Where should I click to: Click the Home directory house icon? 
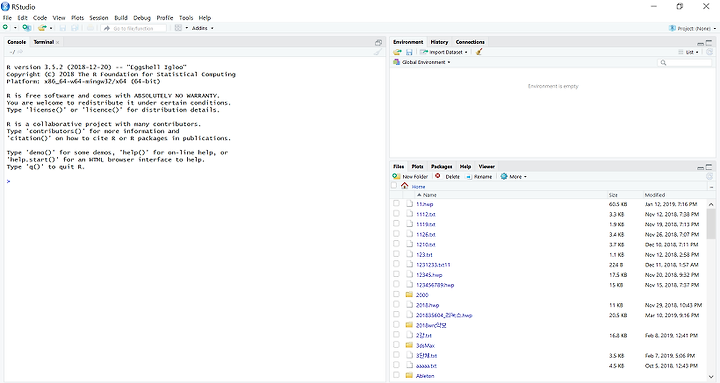pos(404,186)
